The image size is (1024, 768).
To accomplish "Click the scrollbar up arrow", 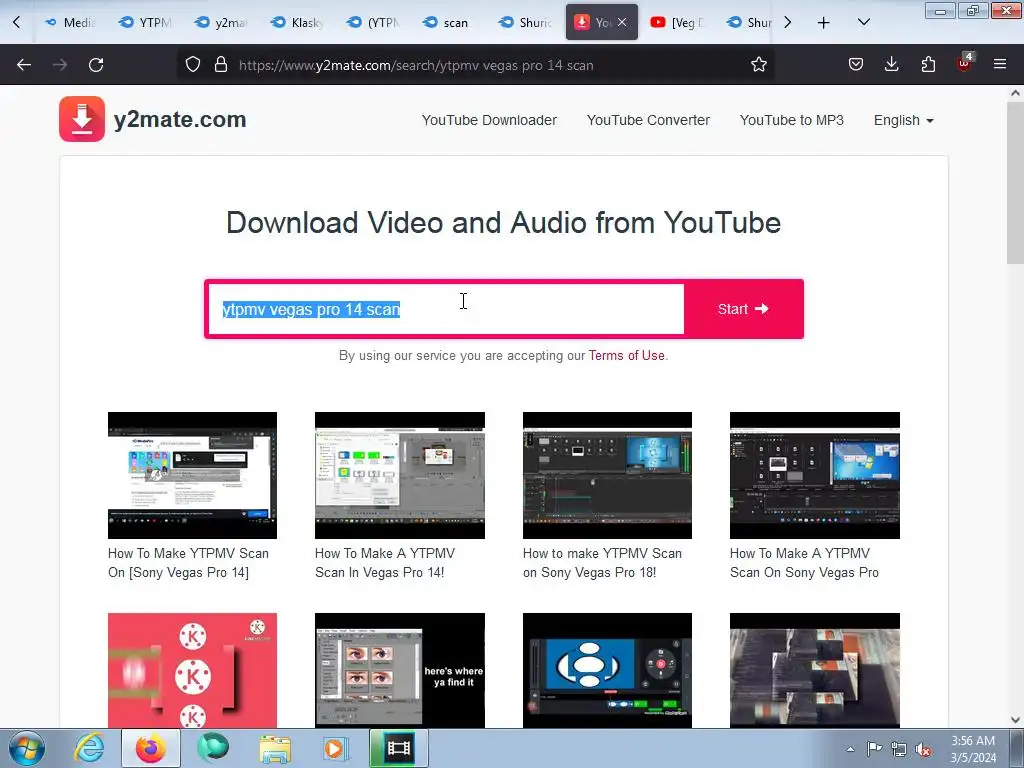I will 1015,93.
